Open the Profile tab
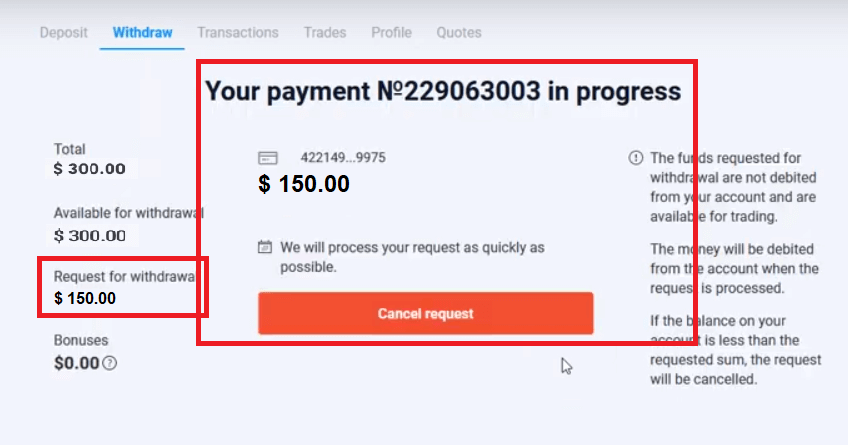Image resolution: width=848 pixels, height=445 pixels. pos(391,33)
